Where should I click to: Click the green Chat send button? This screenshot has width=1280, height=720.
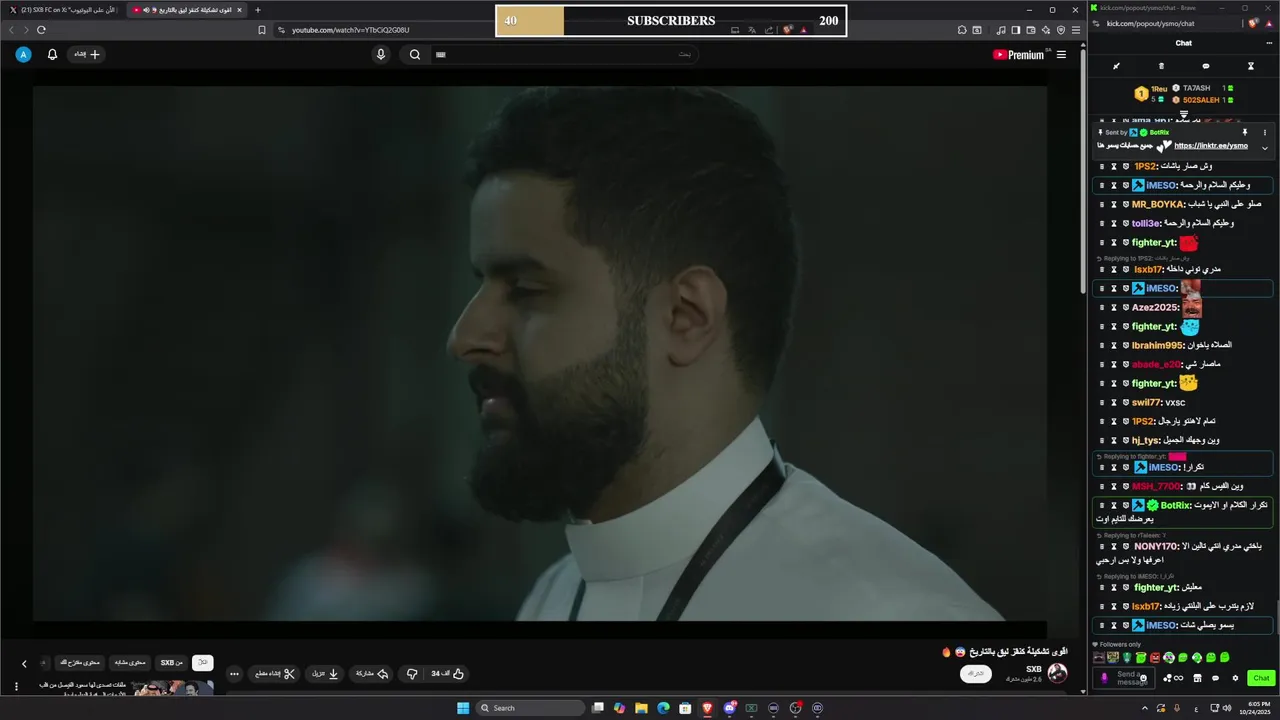(1261, 678)
